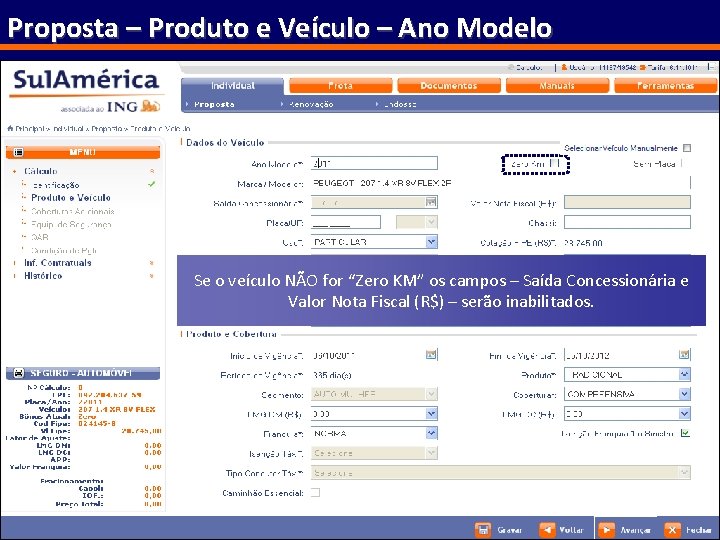Open Produto e Veículo in the menu
Screen dimensions: 720x540
click(x=71, y=198)
